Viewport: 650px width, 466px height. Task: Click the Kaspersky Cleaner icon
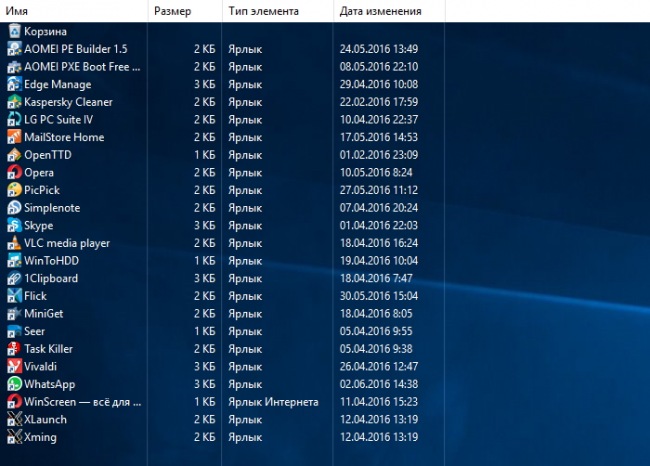14,102
